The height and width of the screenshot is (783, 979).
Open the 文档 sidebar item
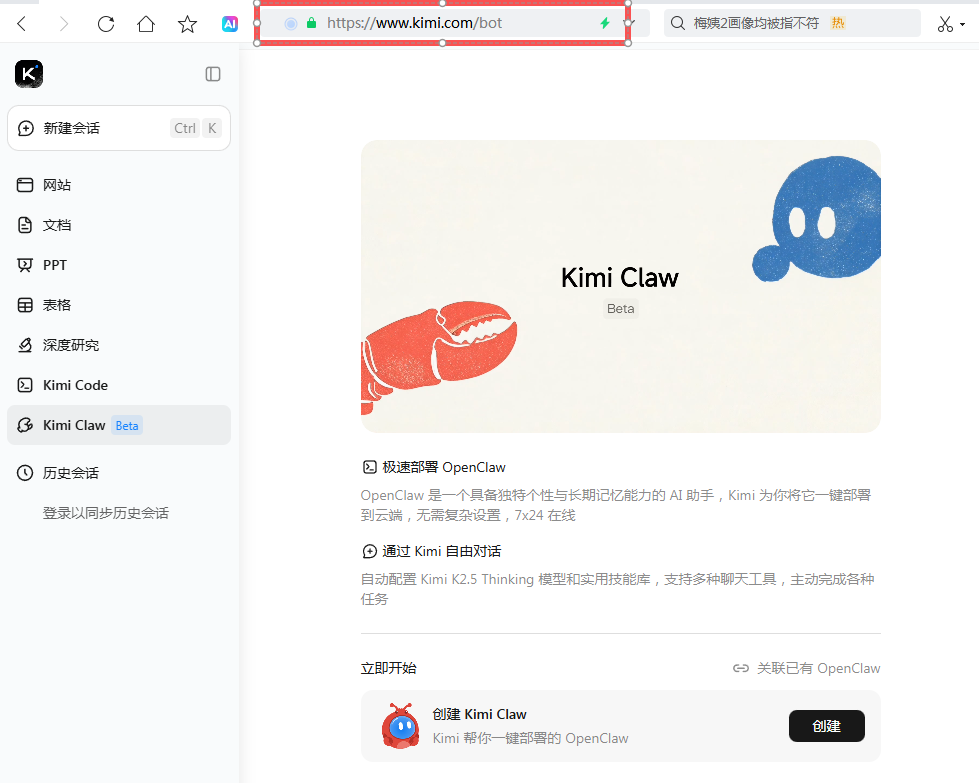click(x=119, y=225)
